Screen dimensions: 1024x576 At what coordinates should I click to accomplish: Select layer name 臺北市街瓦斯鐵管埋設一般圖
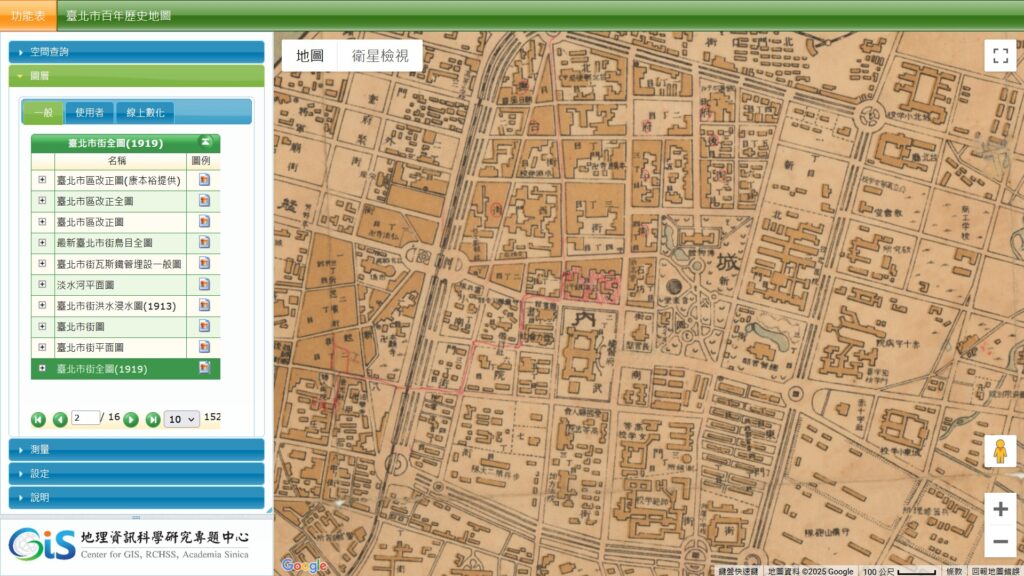coord(119,264)
